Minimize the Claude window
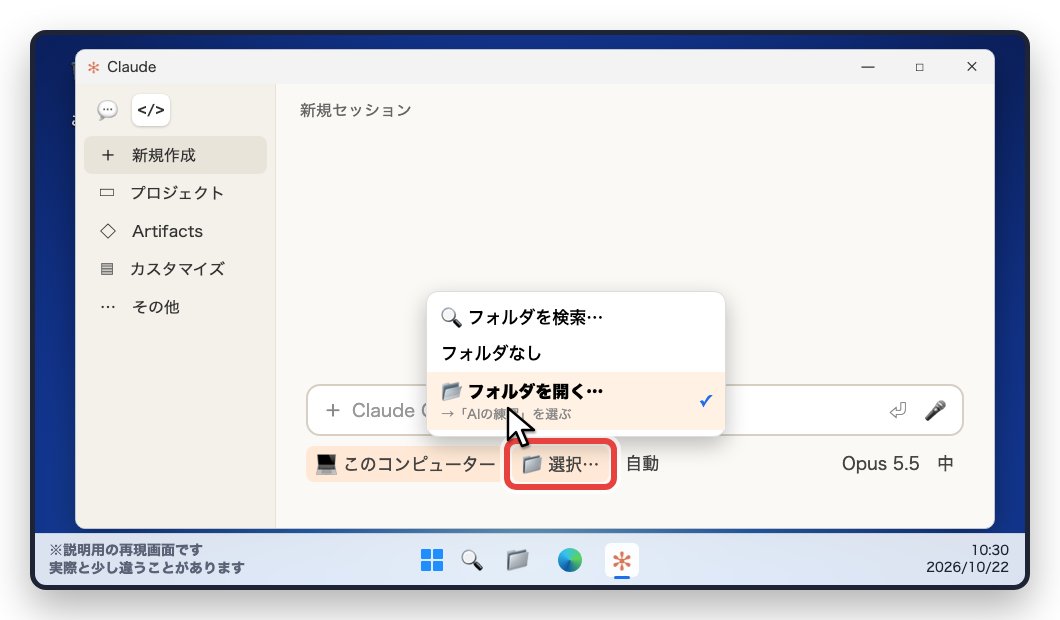Screen dimensions: 1060x620 (868, 67)
